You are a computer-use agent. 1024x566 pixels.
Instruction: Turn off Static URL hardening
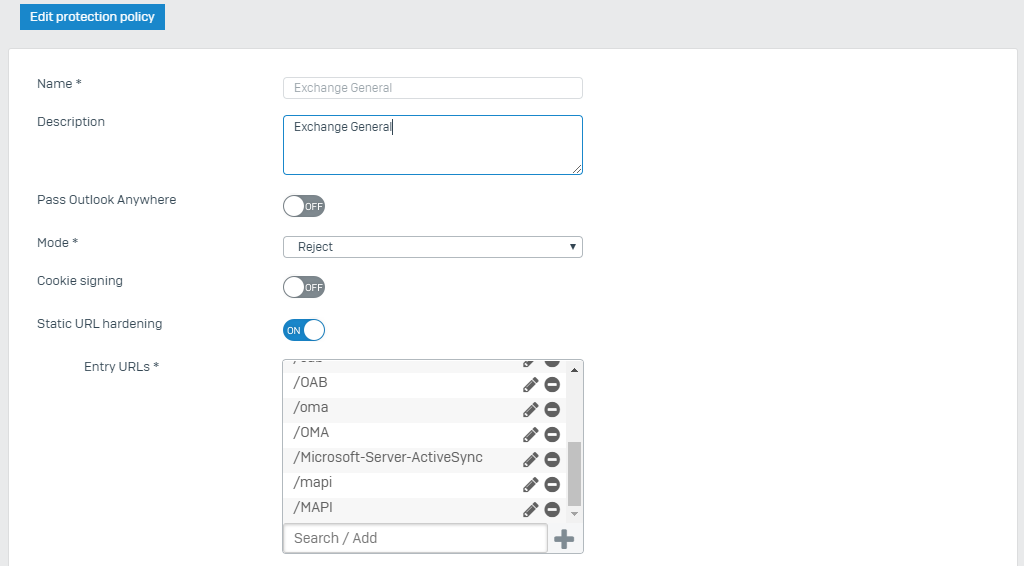304,330
